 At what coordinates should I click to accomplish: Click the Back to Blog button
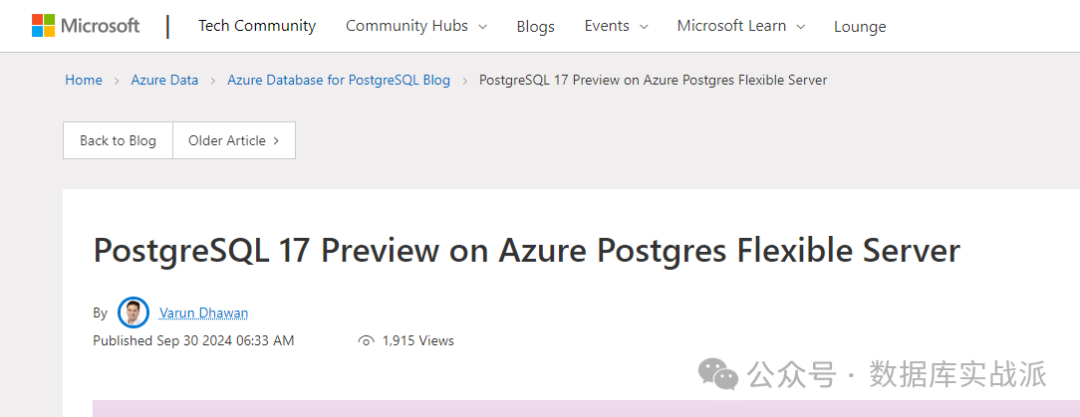pyautogui.click(x=118, y=141)
